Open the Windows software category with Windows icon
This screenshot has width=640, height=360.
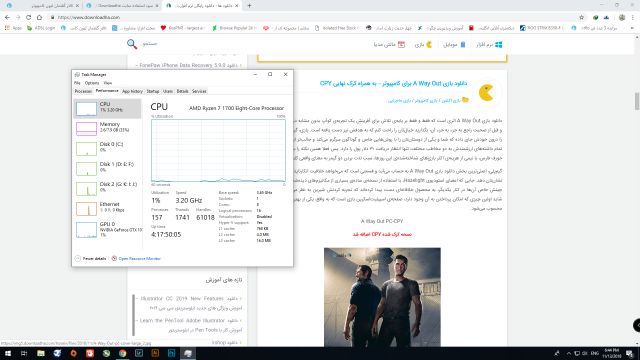pos(489,44)
